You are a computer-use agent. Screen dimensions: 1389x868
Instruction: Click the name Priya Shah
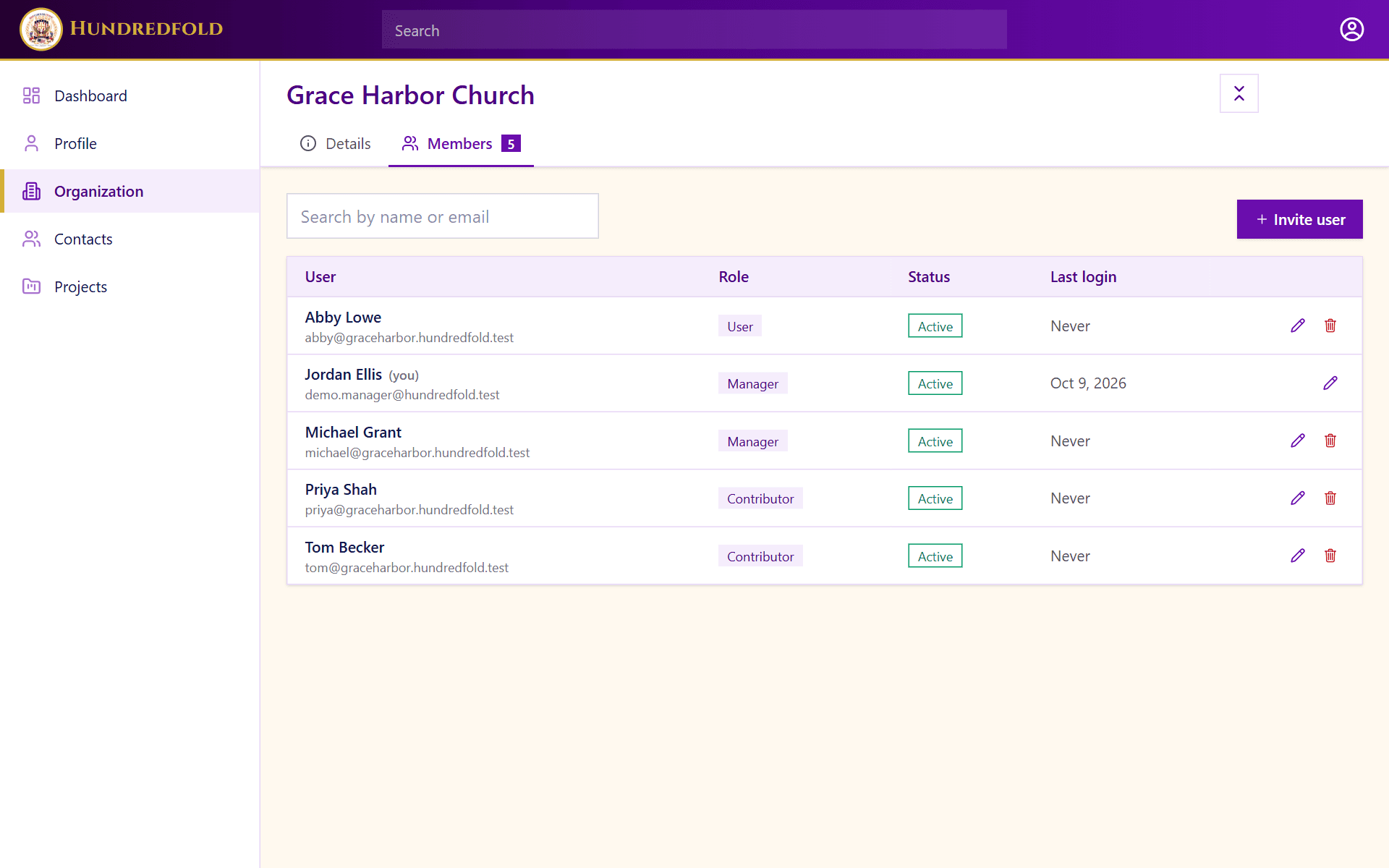point(341,490)
